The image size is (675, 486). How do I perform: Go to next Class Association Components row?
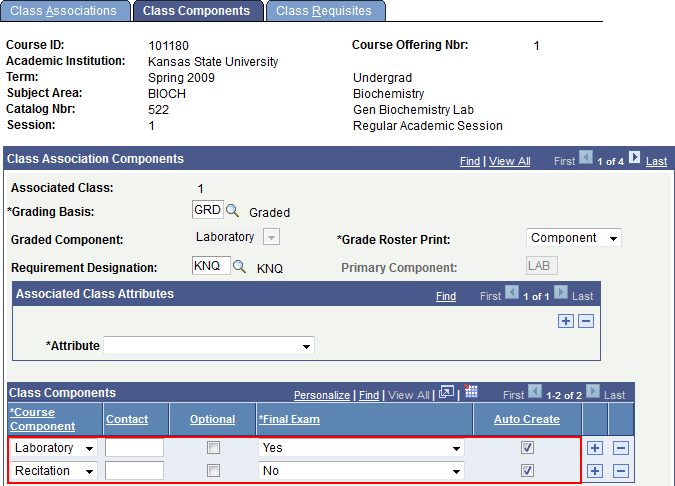coord(635,158)
